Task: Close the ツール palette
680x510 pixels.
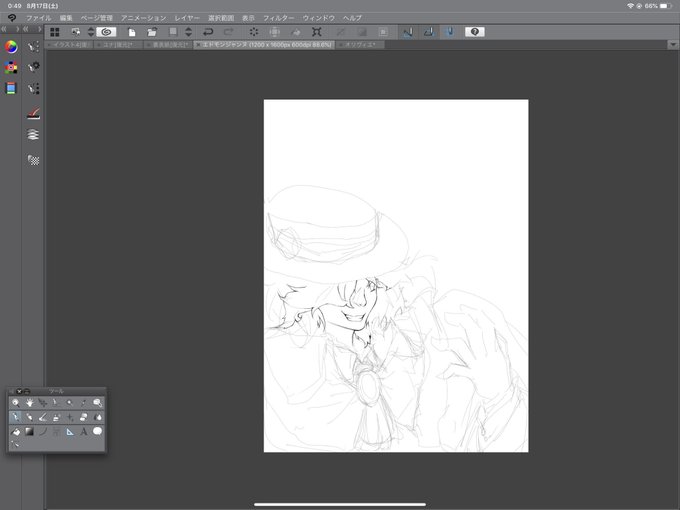Action: [19, 391]
